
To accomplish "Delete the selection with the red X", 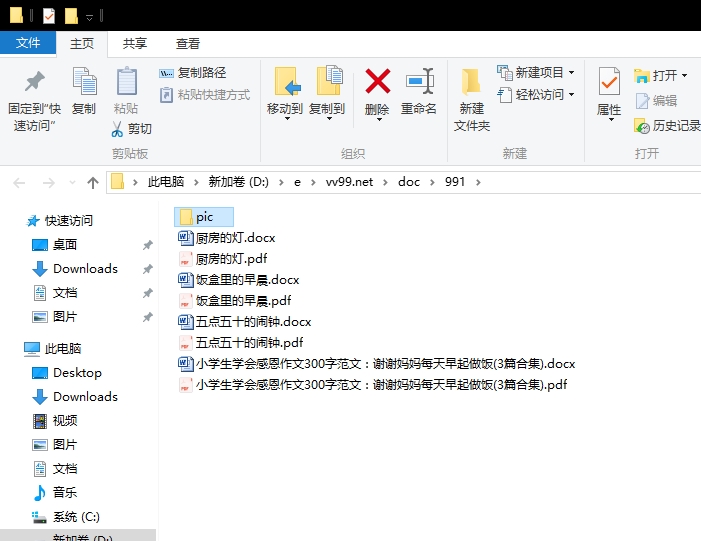I will tap(377, 94).
